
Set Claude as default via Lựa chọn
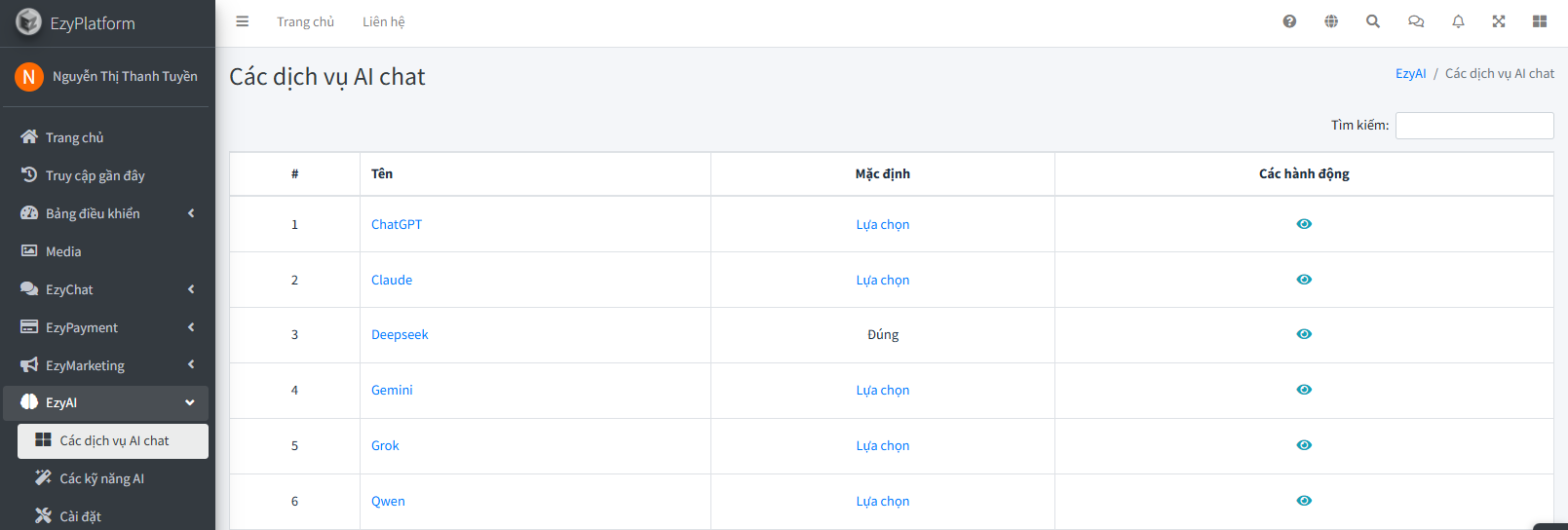tap(883, 280)
